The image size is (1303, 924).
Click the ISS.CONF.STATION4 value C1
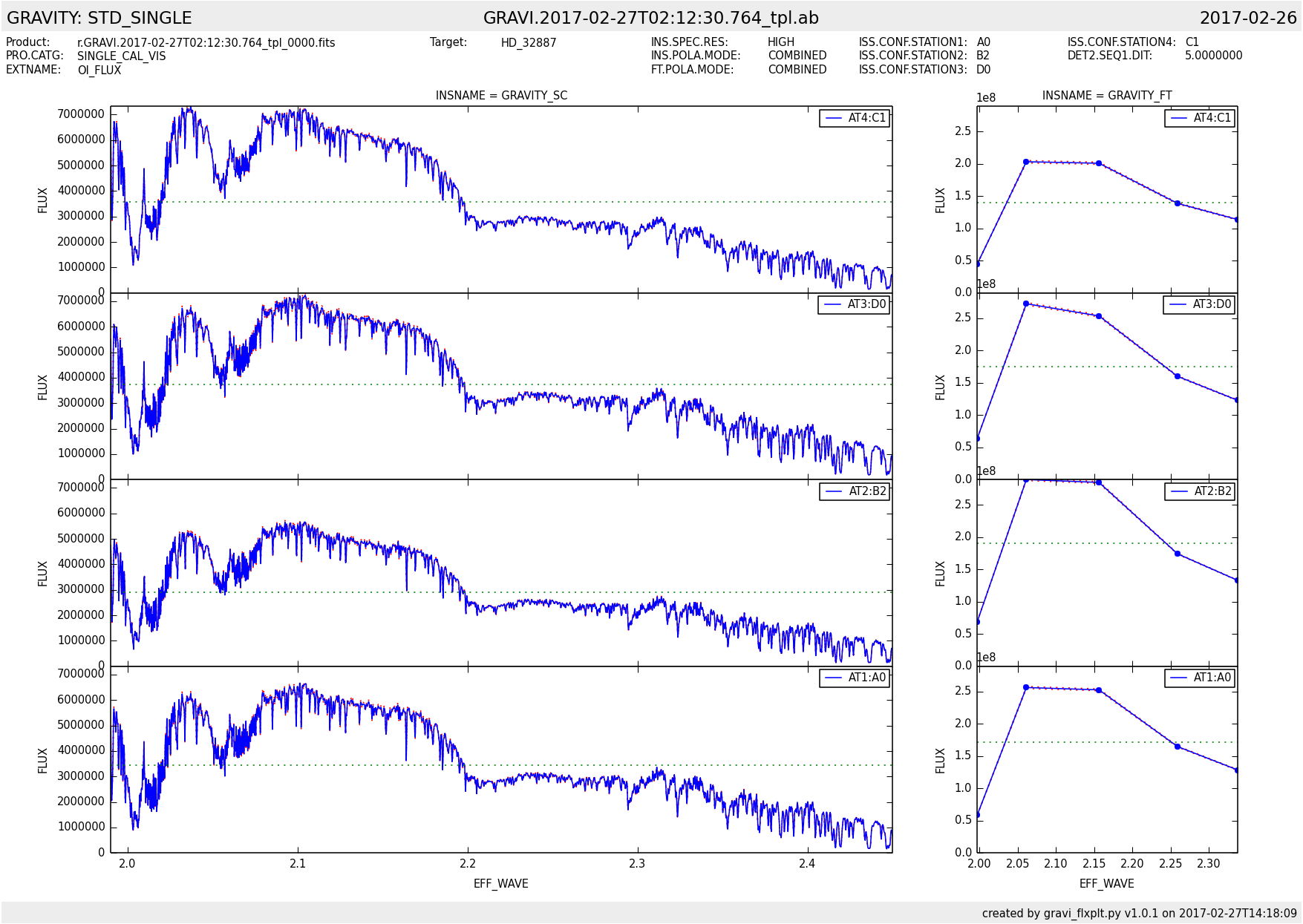click(1192, 42)
